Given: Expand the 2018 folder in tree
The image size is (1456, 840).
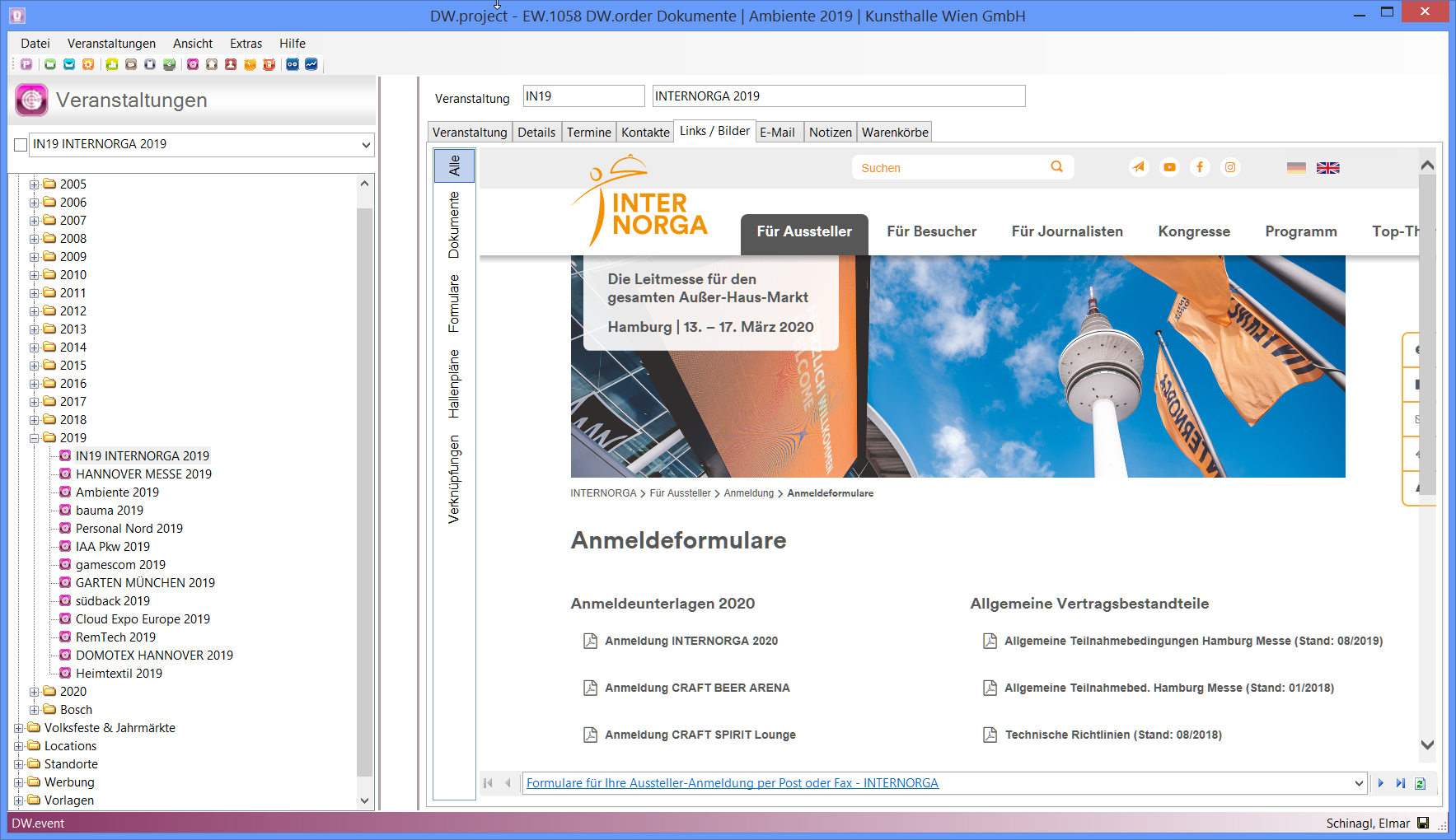Looking at the screenshot, I should click(x=35, y=420).
